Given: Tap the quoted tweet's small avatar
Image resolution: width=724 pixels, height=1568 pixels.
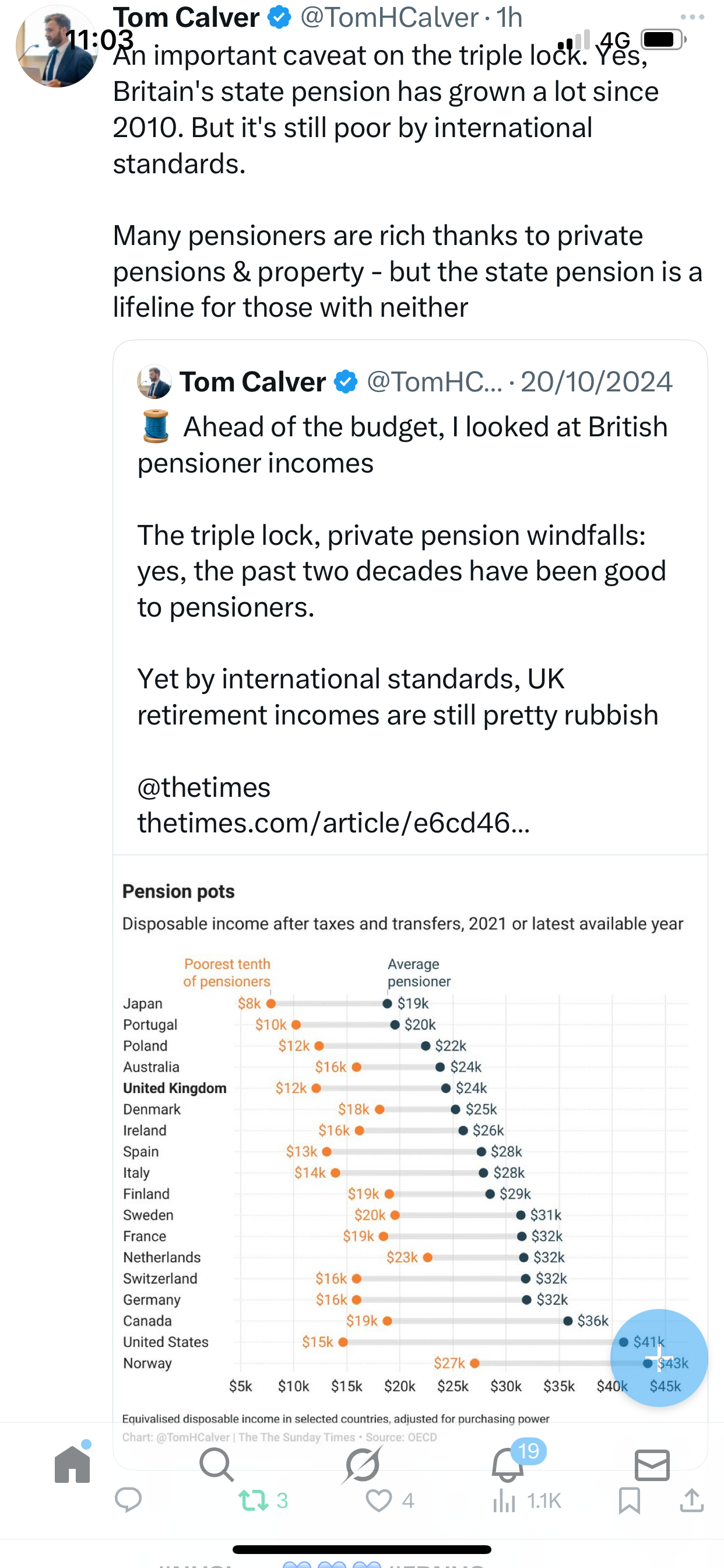Looking at the screenshot, I should pos(154,381).
